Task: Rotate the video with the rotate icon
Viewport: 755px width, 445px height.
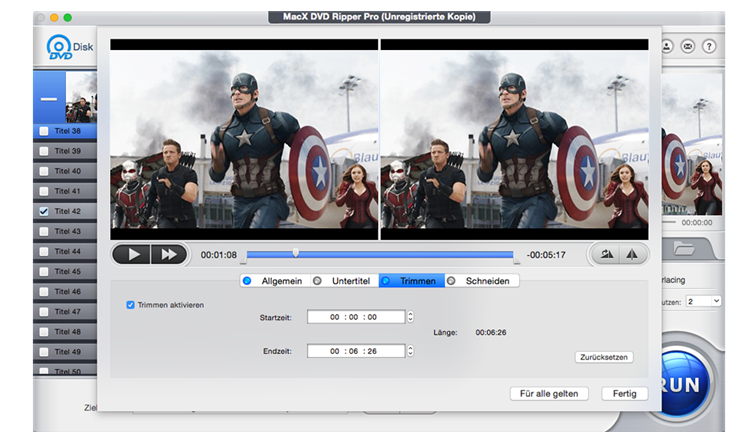Action: point(607,254)
